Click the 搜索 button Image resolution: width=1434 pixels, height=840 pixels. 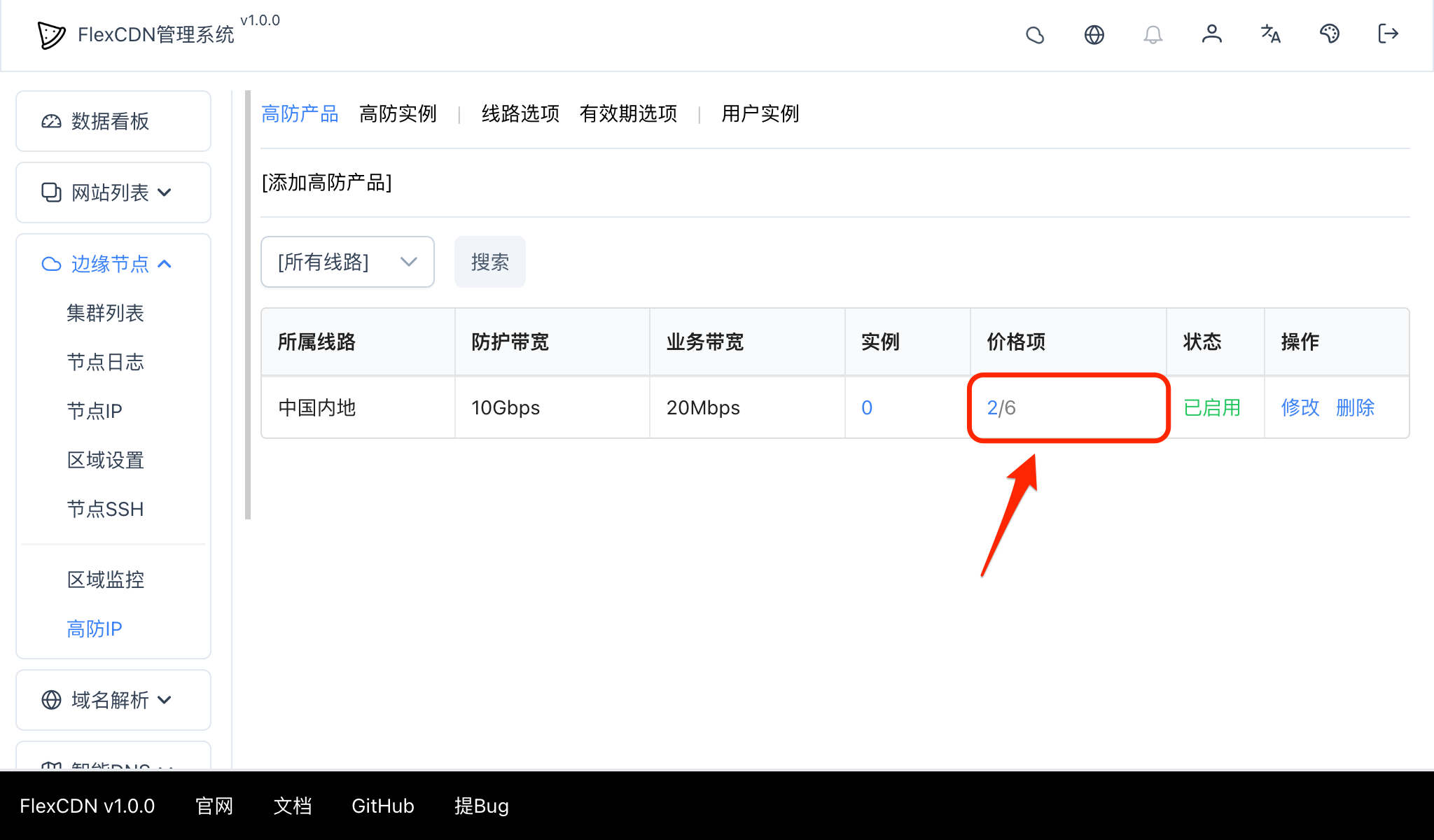pyautogui.click(x=489, y=262)
